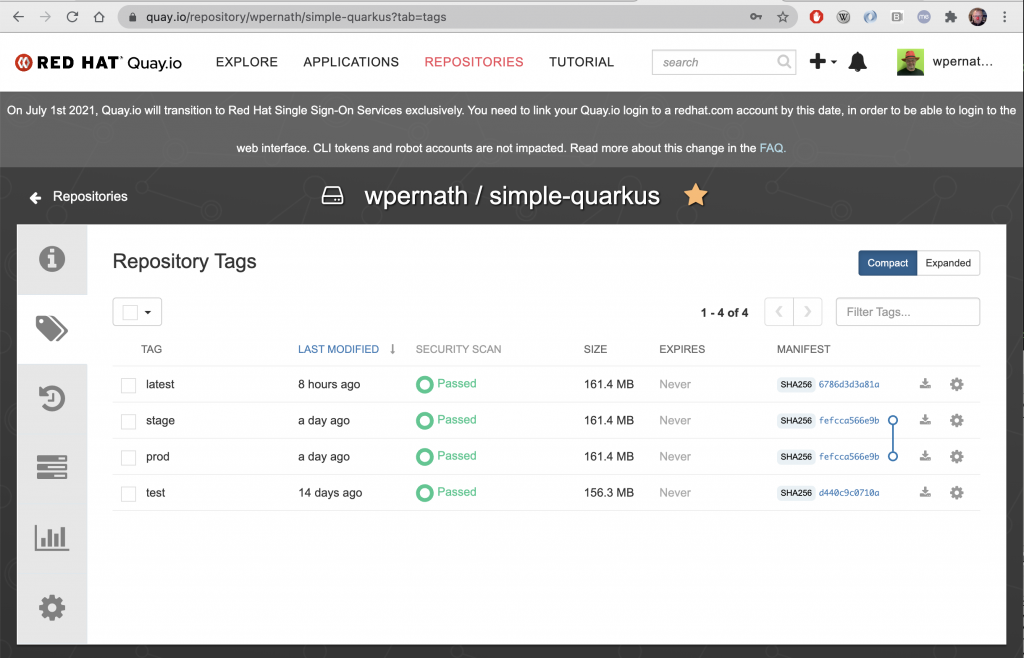The image size is (1024, 658).
Task: Open the Tutorial menu item
Action: [x=581, y=62]
